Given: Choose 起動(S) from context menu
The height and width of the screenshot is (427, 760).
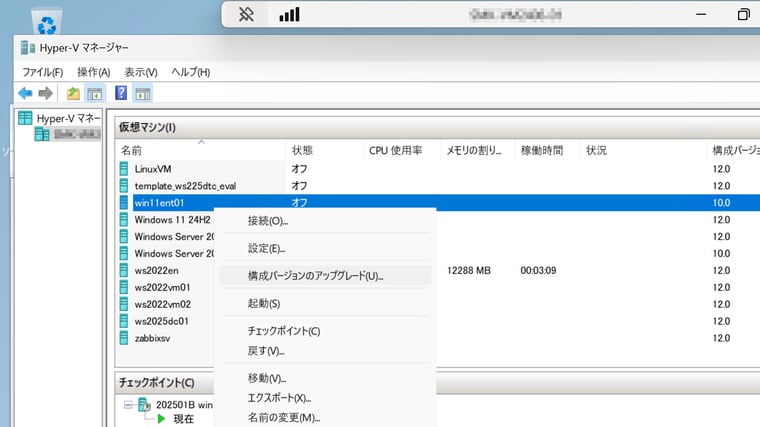Looking at the screenshot, I should 325,303.
